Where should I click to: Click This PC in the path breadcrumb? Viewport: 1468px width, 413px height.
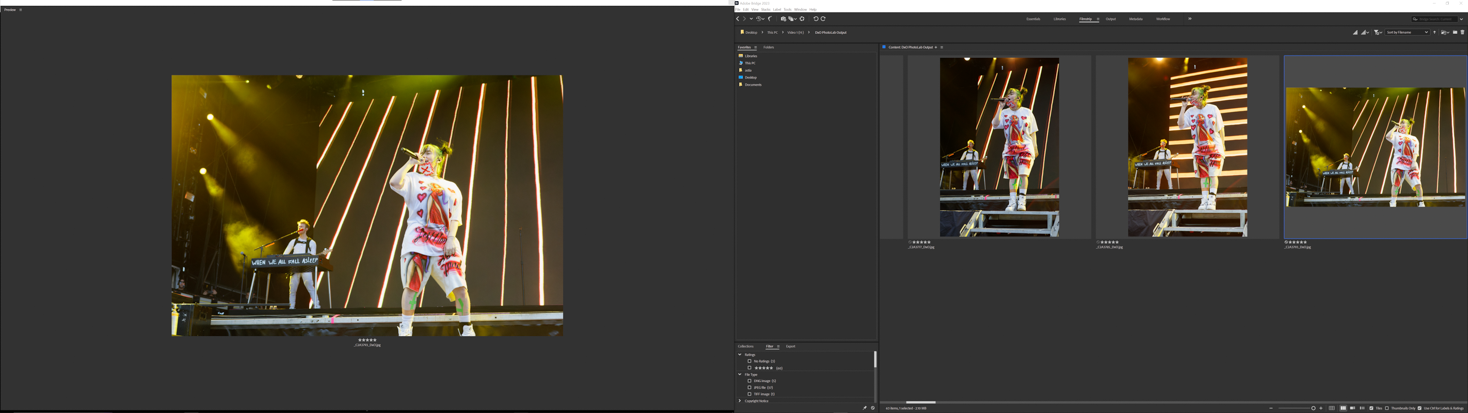(772, 32)
